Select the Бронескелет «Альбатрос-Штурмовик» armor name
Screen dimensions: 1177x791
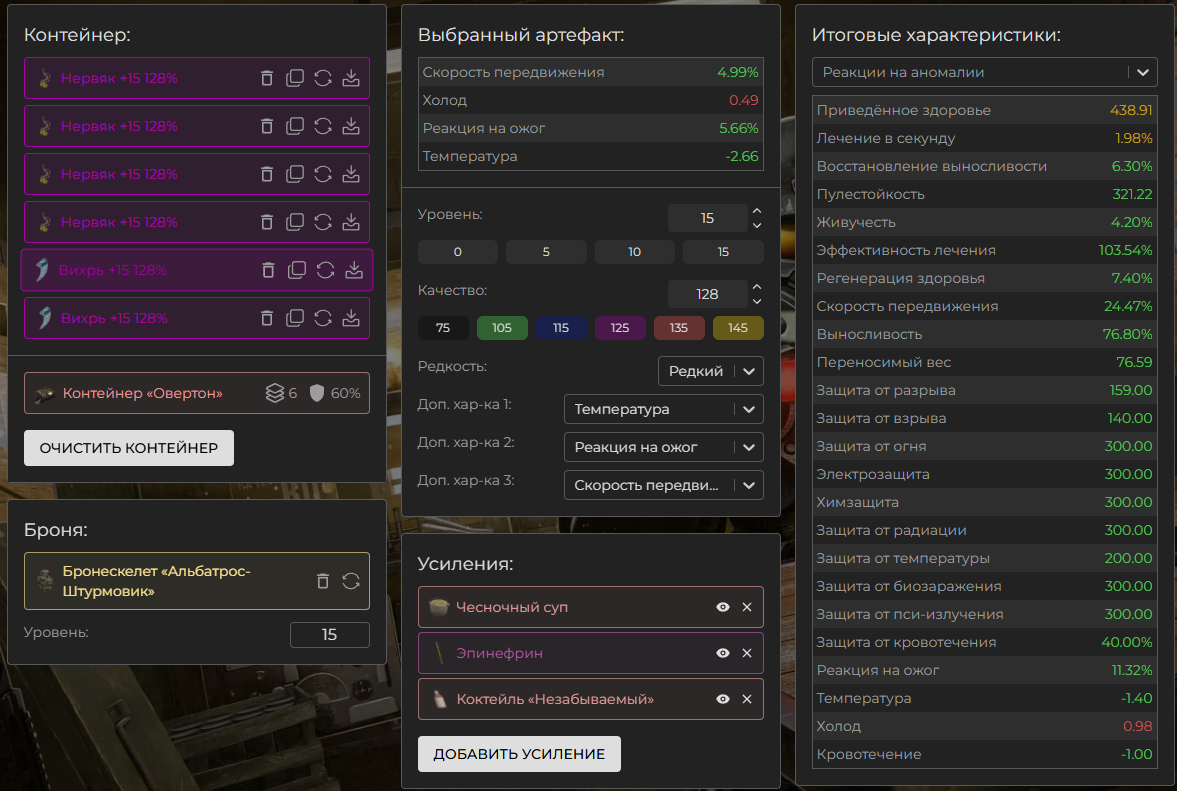click(156, 581)
